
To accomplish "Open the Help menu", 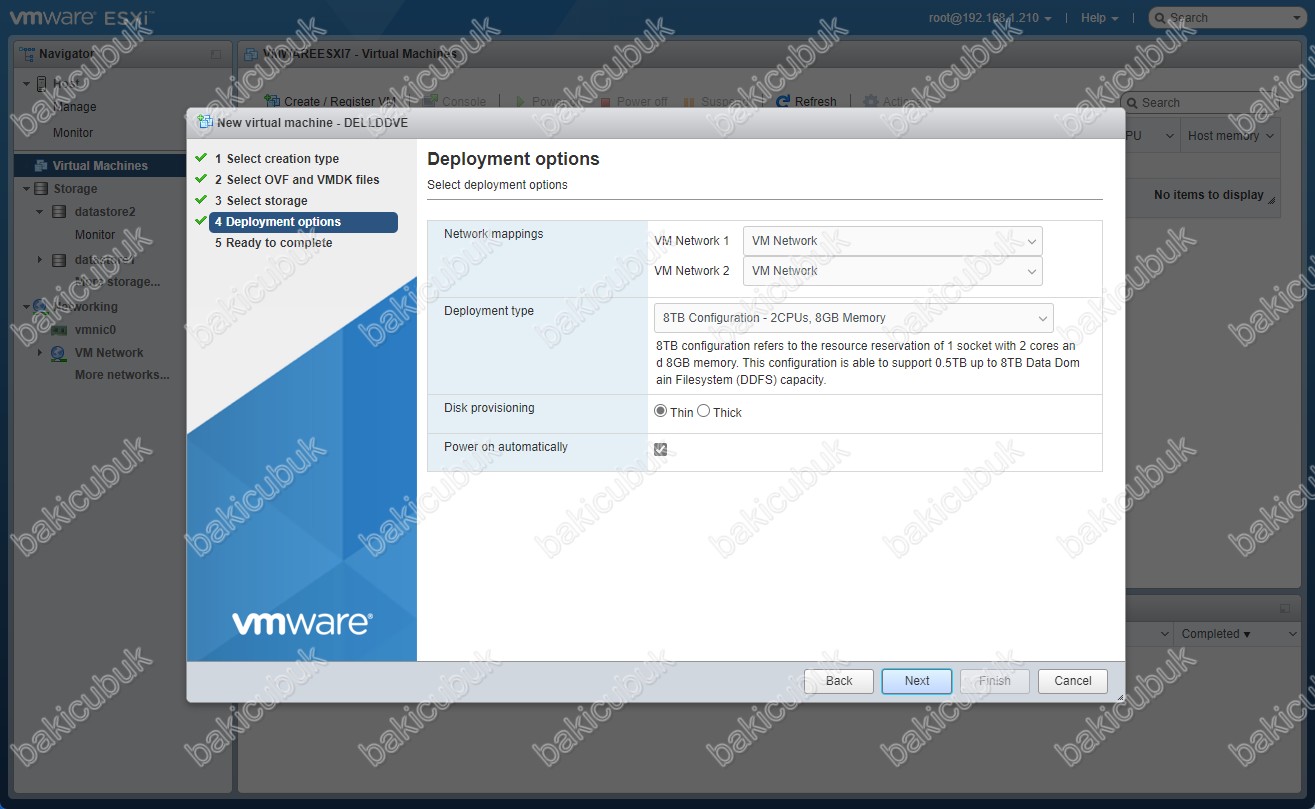I will click(x=1099, y=18).
